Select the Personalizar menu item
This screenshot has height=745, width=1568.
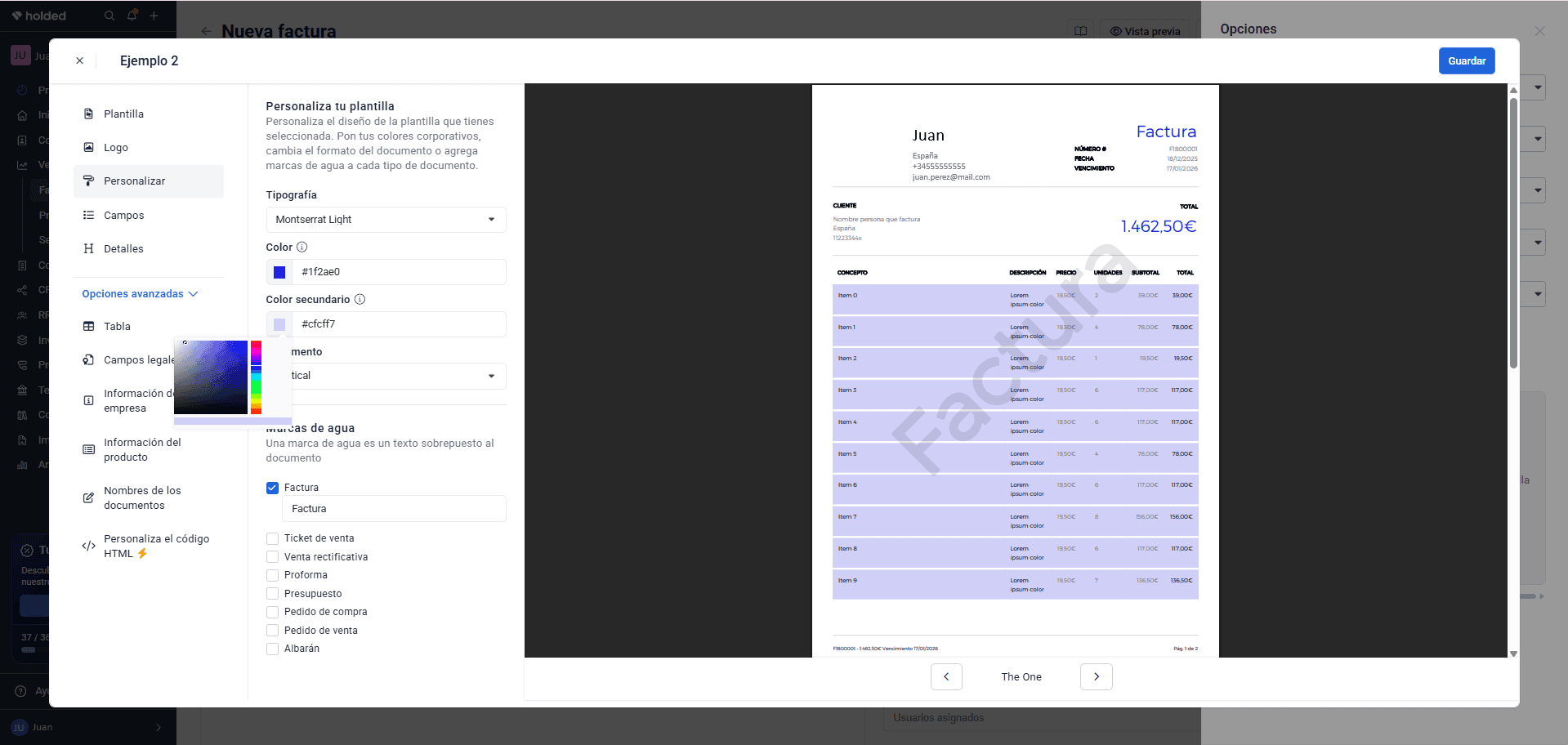point(149,181)
